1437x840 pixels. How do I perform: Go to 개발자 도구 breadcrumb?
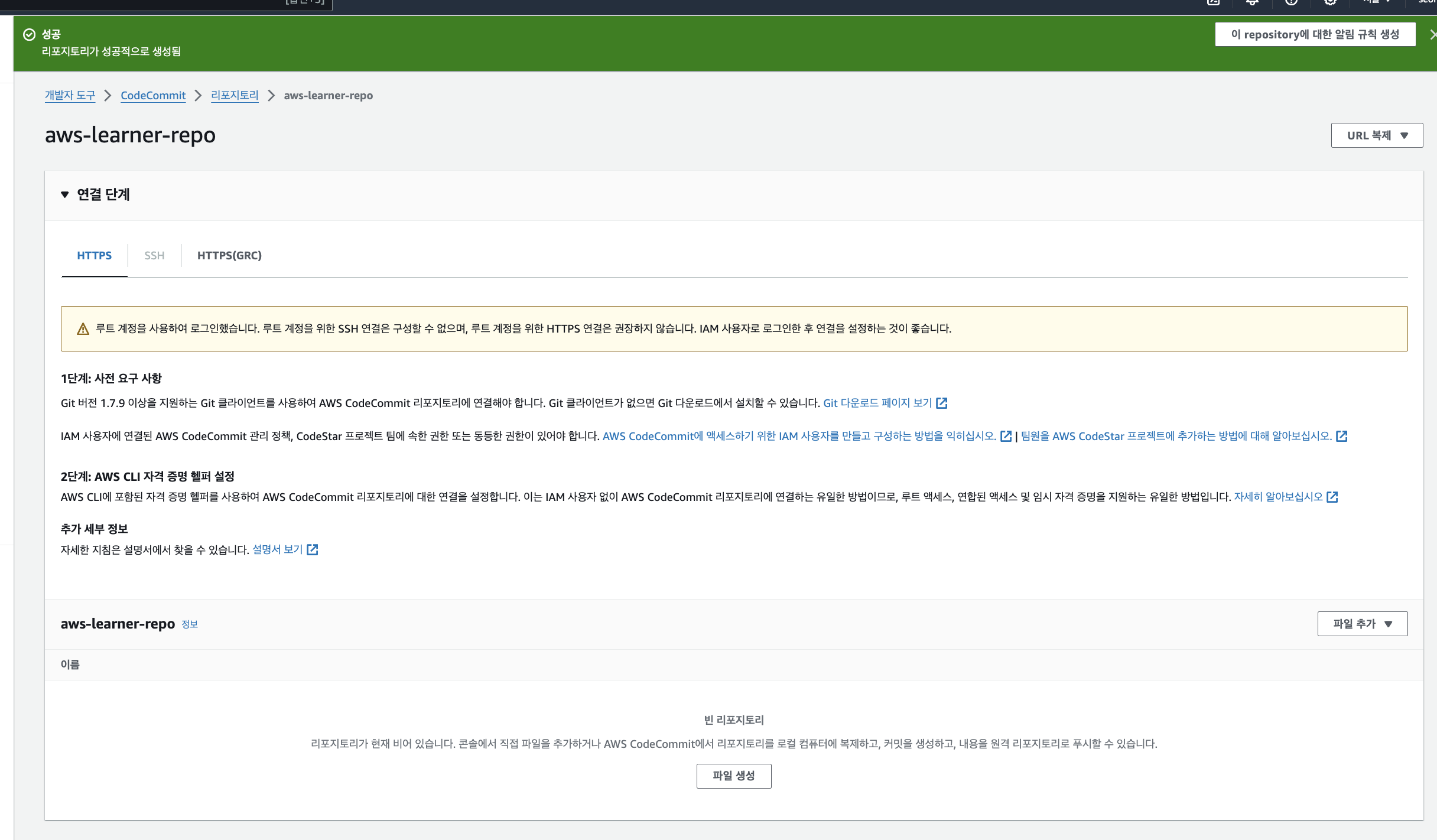(x=70, y=95)
